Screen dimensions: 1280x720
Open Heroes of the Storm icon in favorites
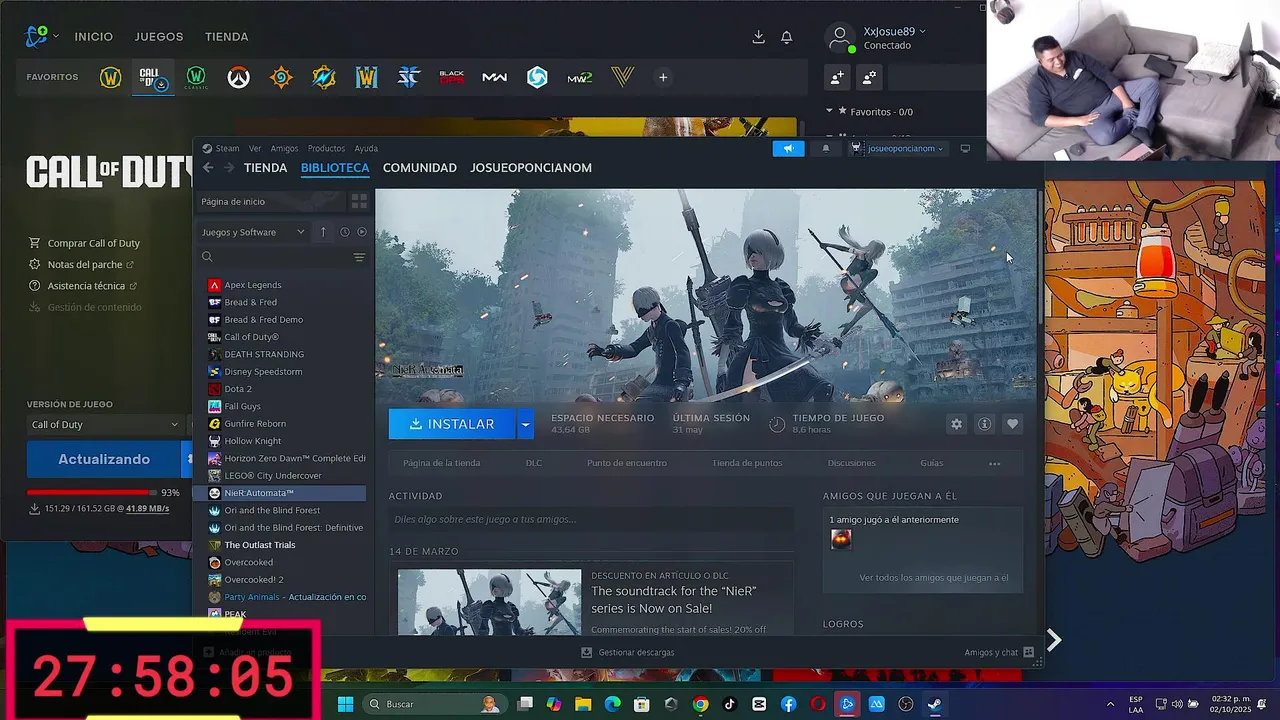click(x=537, y=77)
